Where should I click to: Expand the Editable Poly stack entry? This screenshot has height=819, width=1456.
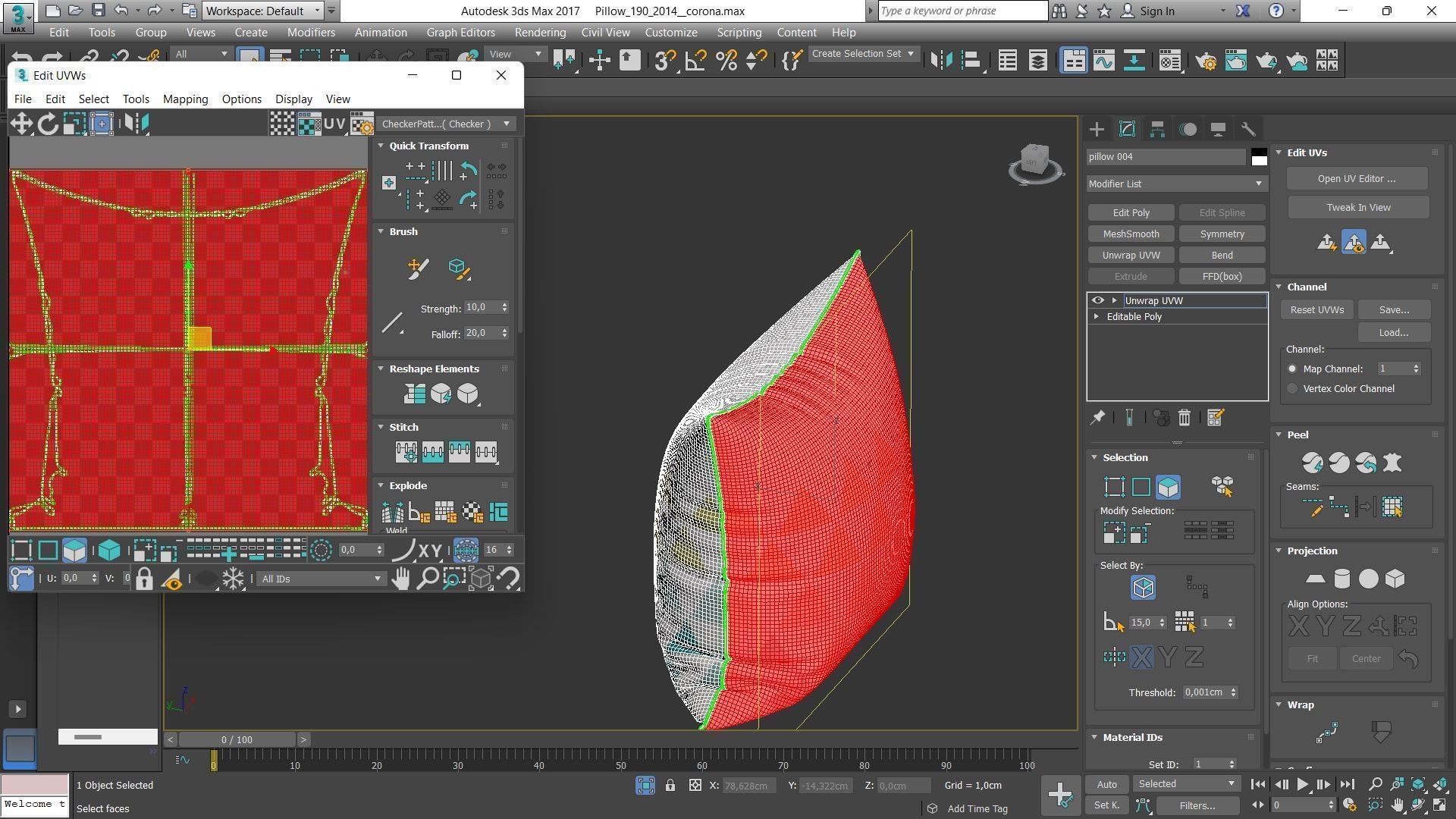tap(1096, 317)
